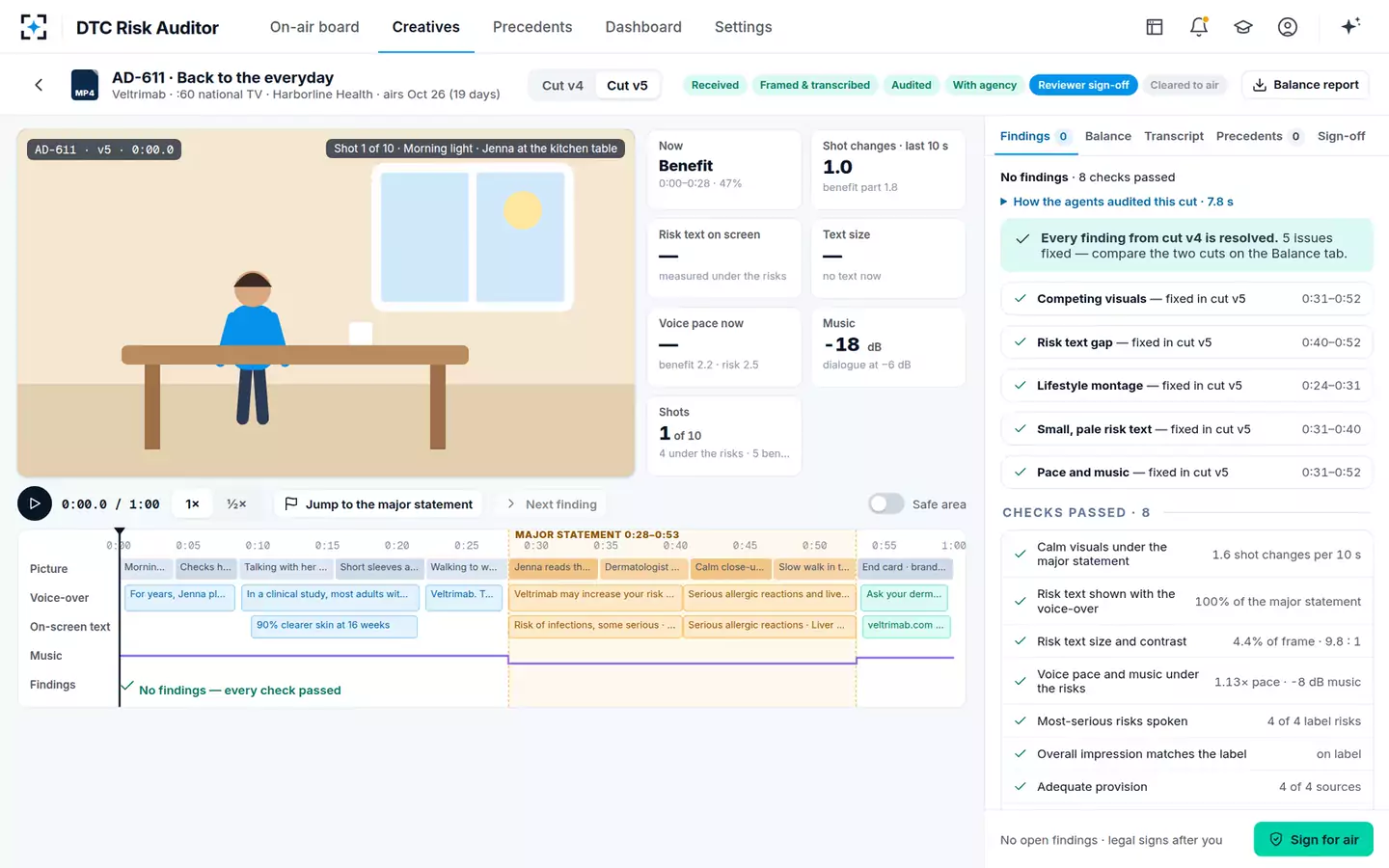Switch to Cut v4
Viewport: 1389px width, 868px height.
(x=562, y=85)
